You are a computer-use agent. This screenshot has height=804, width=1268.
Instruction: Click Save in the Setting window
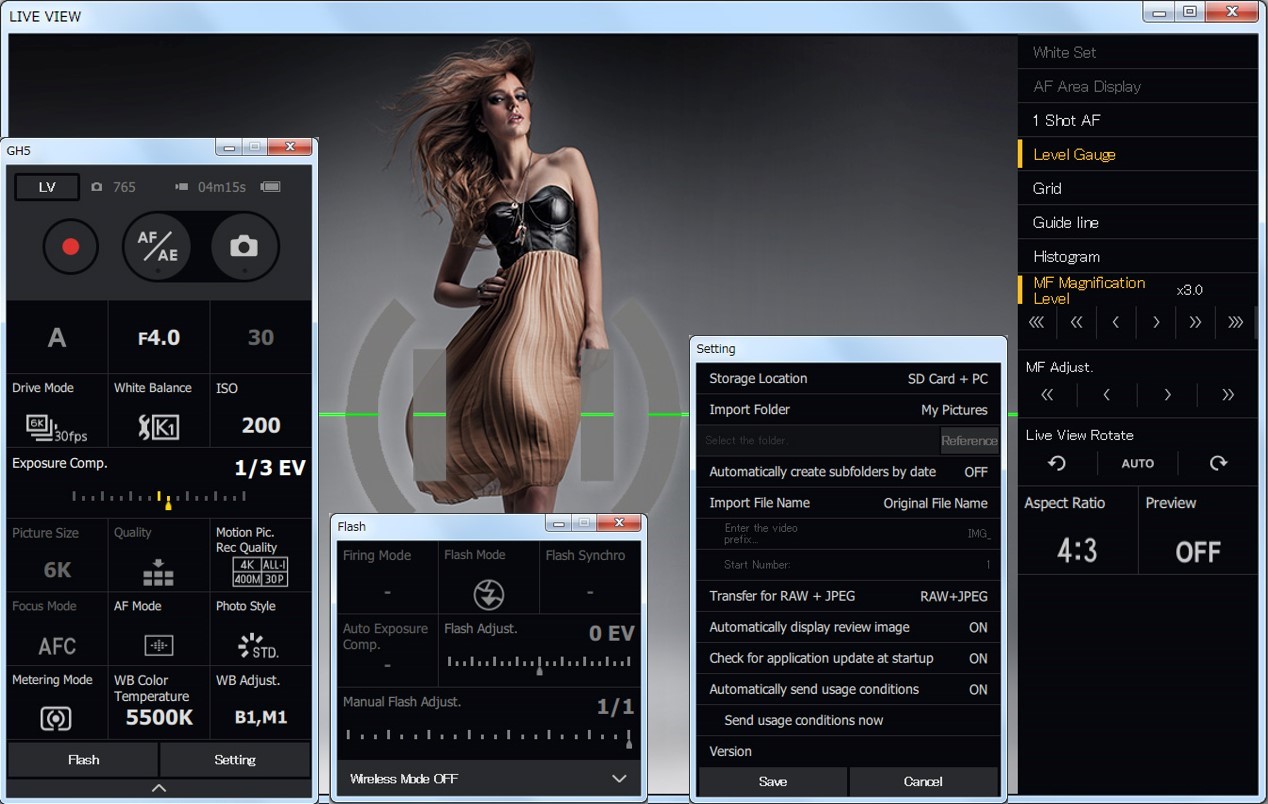point(772,781)
